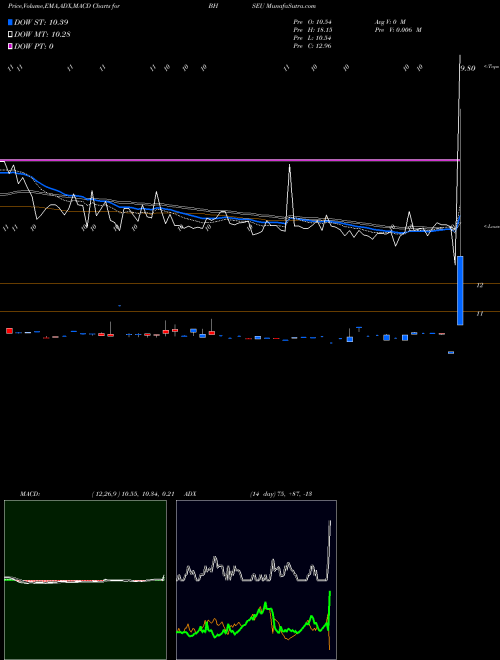
Task: Click the small blue candle below the latest bar
Action: click(x=451, y=352)
